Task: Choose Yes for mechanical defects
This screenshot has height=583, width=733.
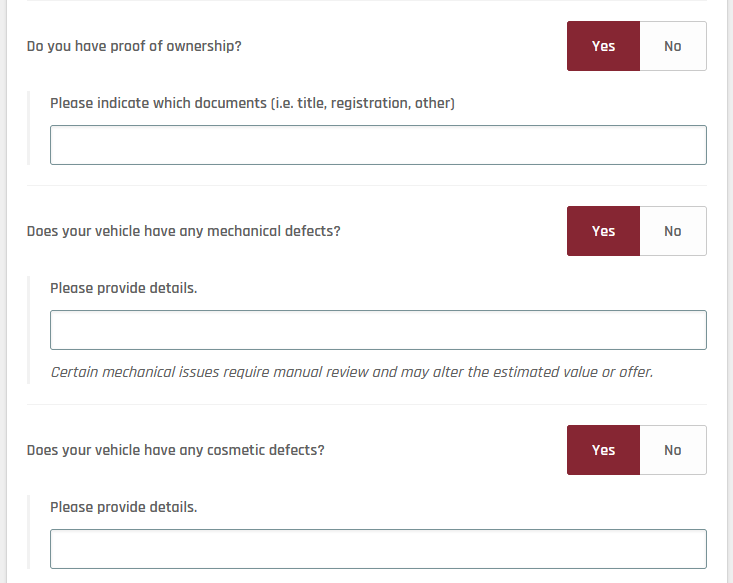Action: coord(603,231)
